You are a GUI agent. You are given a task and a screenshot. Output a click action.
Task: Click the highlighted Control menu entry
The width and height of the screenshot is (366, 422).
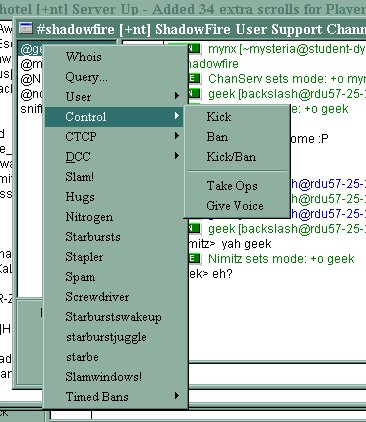pos(113,117)
